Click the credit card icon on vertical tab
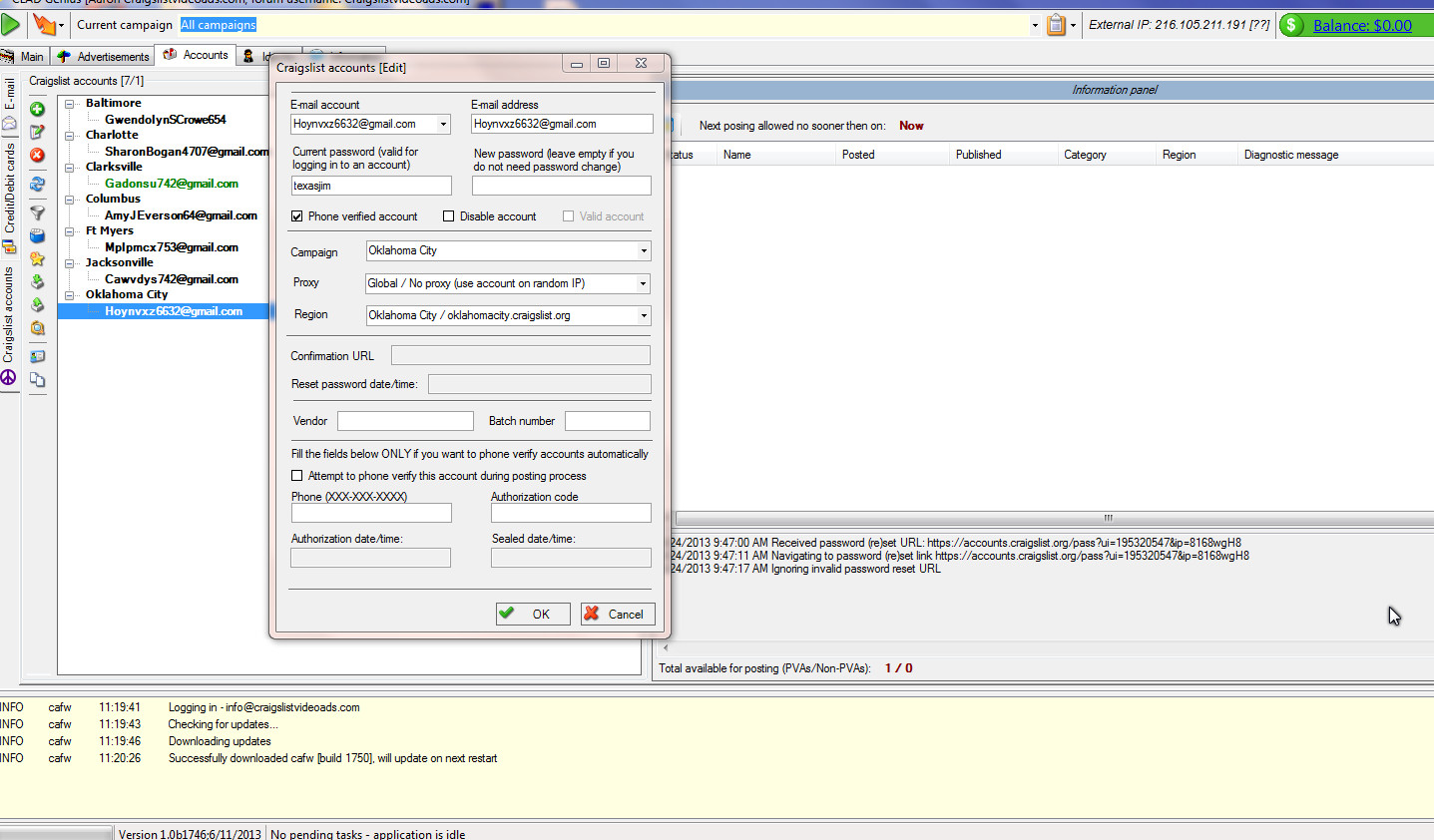 coord(8,246)
